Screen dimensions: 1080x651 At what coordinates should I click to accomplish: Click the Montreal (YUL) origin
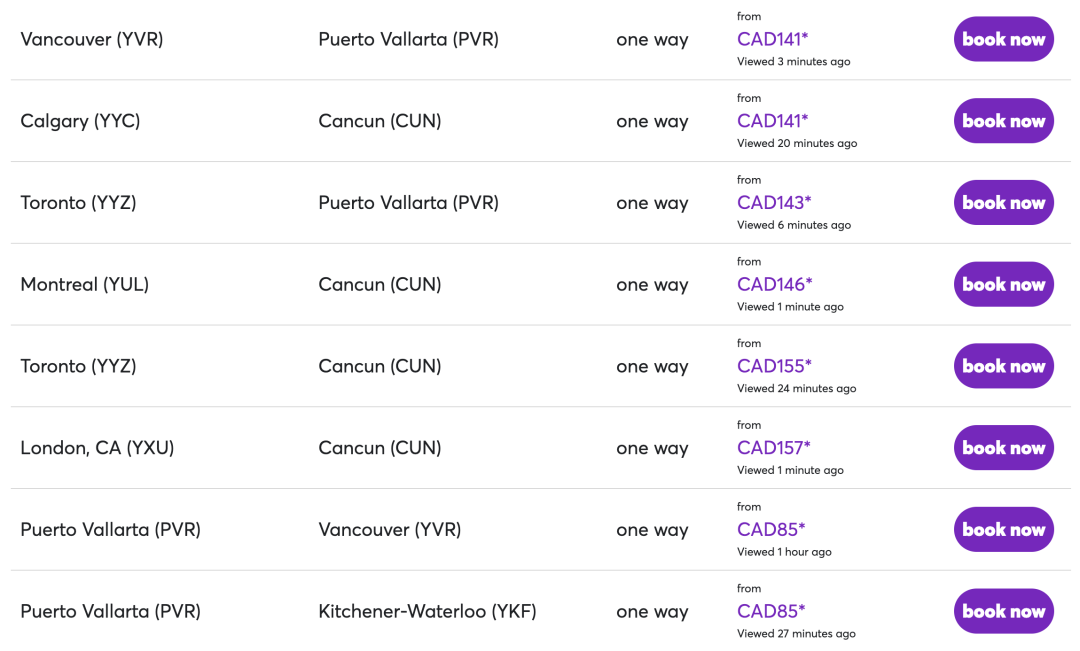coord(85,284)
